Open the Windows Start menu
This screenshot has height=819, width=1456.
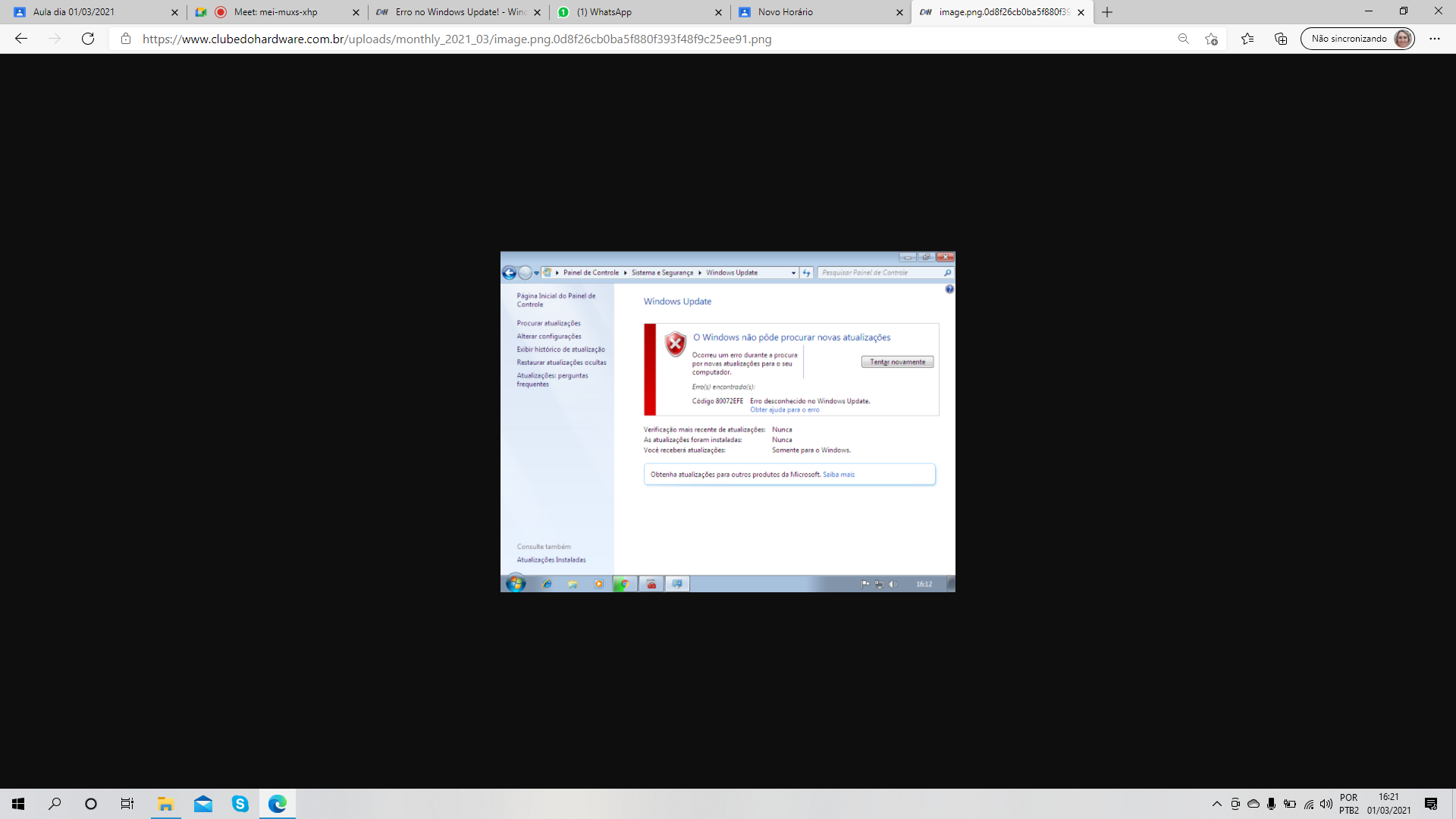click(x=18, y=804)
